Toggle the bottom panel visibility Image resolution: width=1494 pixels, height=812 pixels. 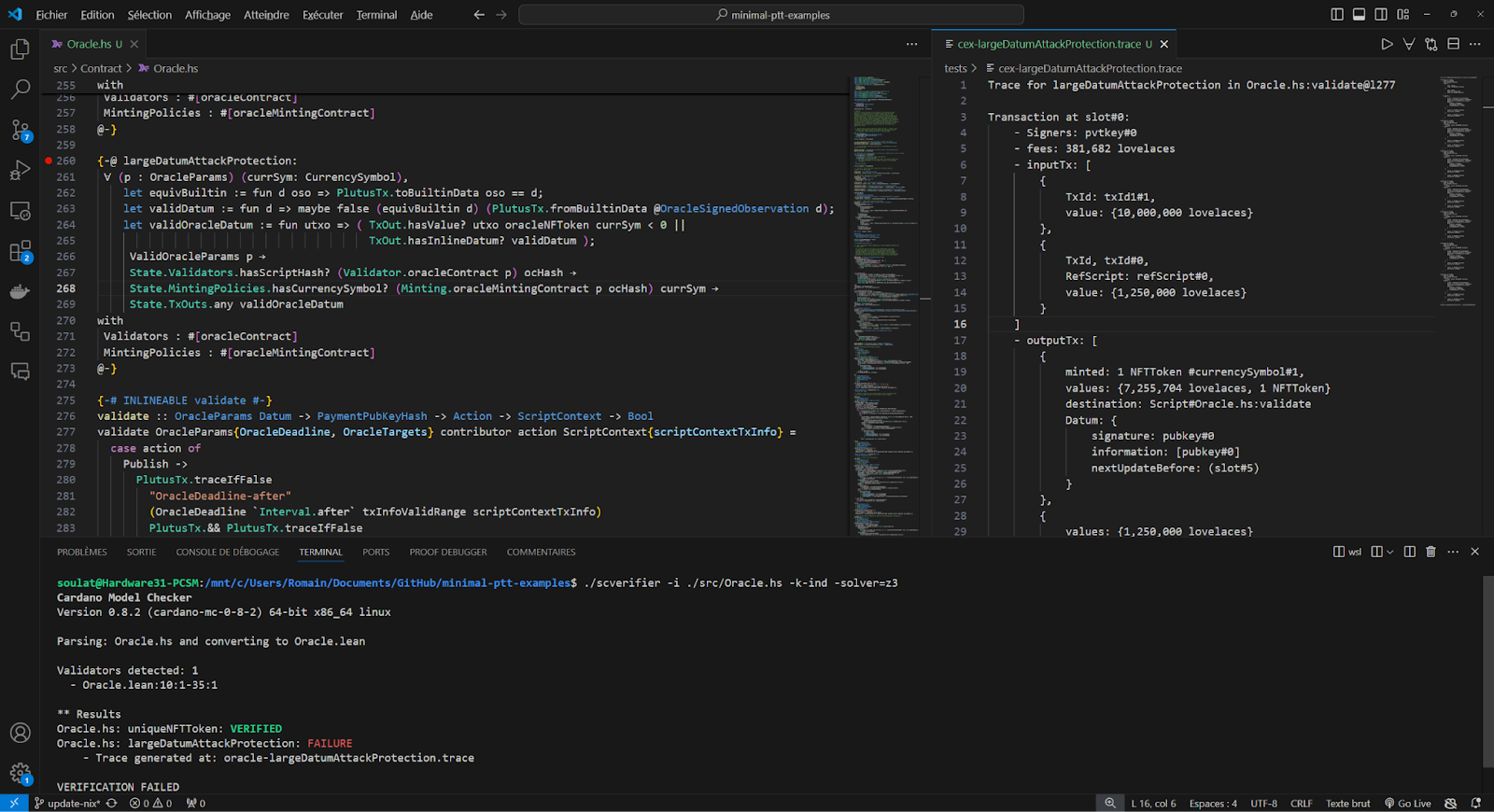[x=1359, y=14]
